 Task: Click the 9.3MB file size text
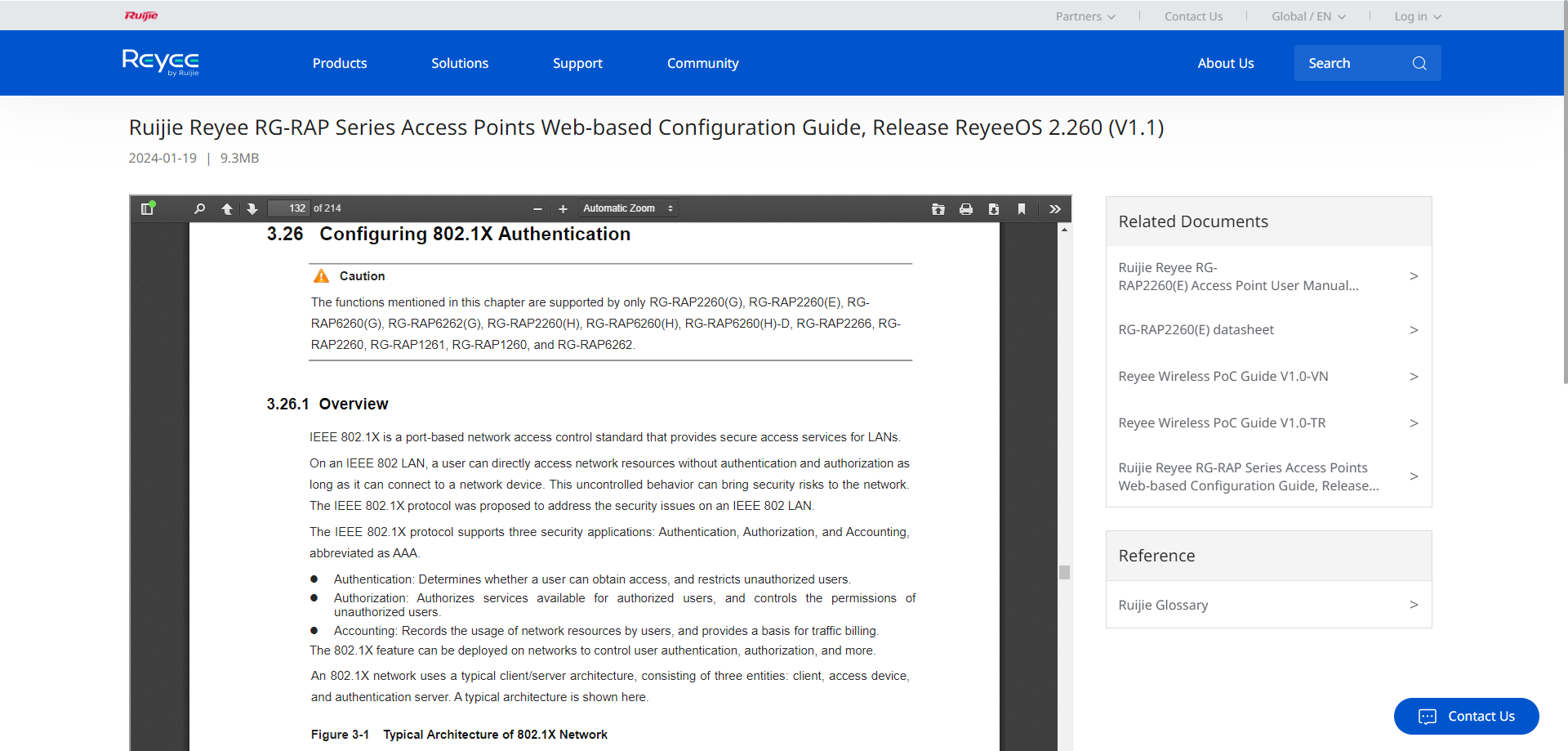pyautogui.click(x=239, y=158)
